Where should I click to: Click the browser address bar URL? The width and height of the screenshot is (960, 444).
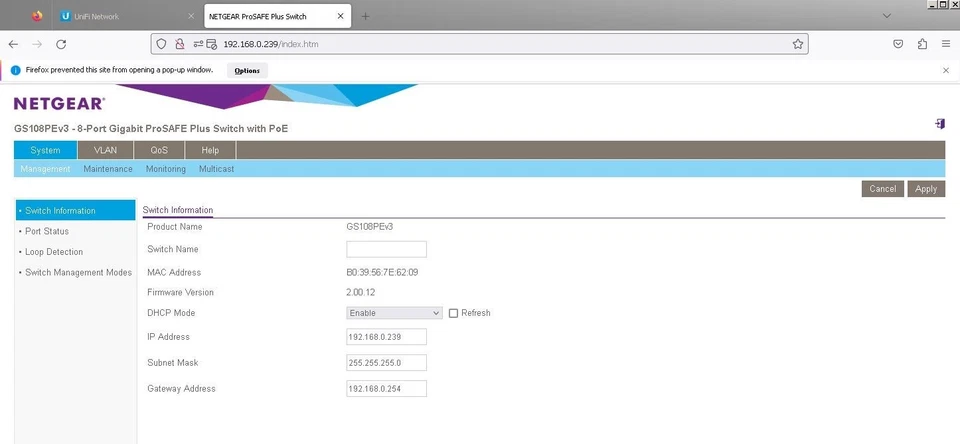(271, 44)
